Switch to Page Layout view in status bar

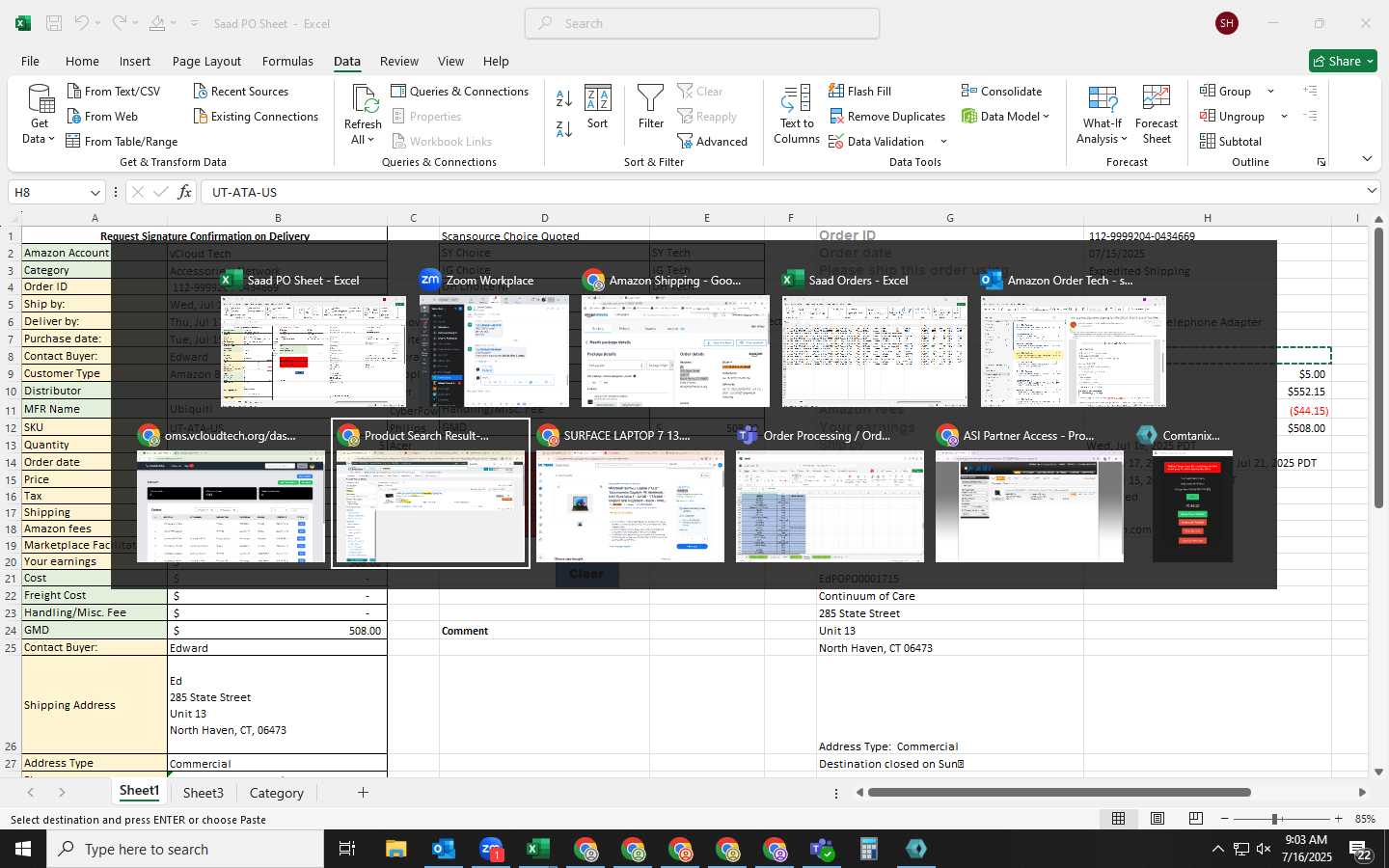pos(1157,819)
